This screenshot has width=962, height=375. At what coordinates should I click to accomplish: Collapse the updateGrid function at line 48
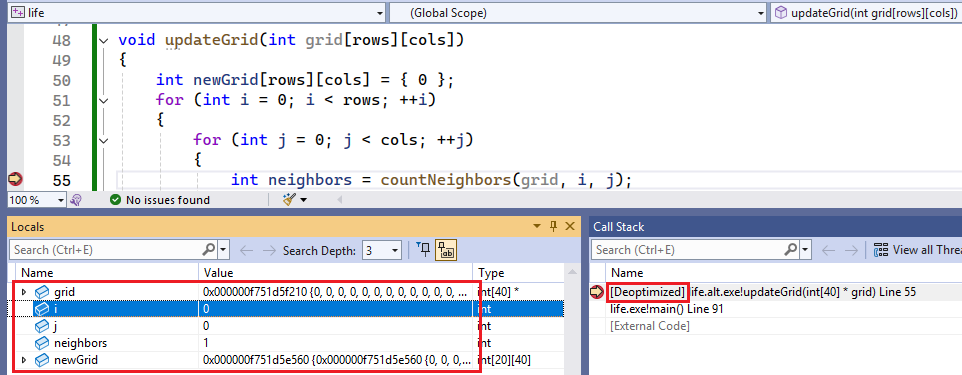click(x=104, y=41)
